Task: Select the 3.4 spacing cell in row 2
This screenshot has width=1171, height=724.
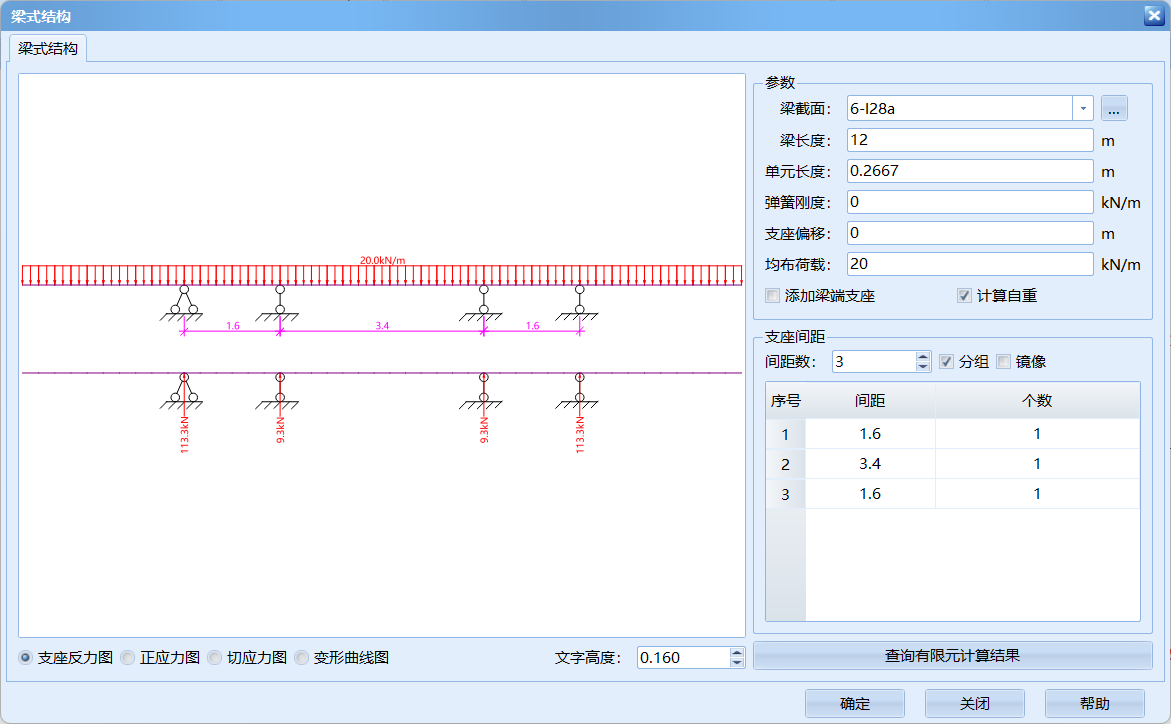Action: (869, 464)
